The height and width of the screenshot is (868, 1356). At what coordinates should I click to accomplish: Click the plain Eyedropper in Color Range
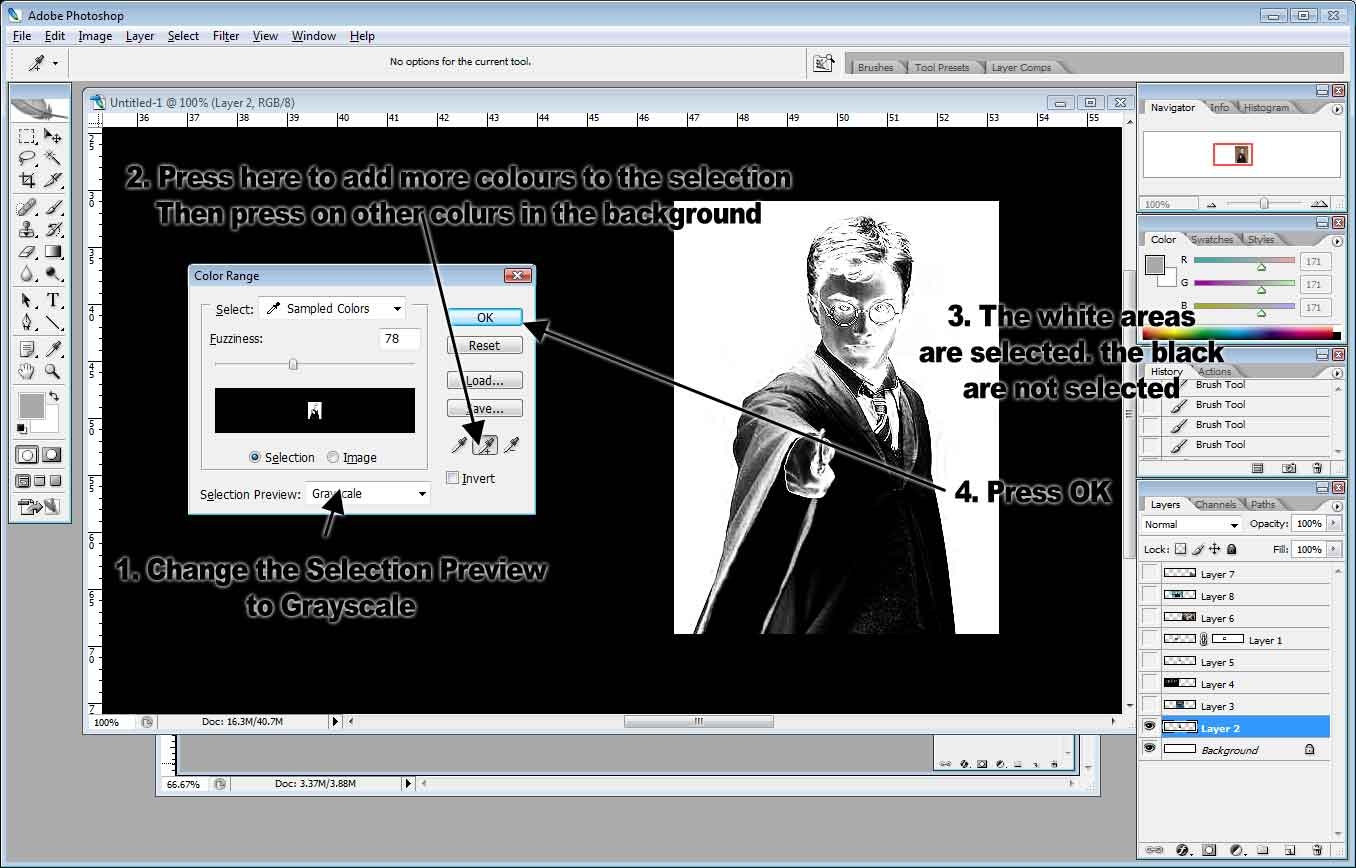(x=459, y=445)
